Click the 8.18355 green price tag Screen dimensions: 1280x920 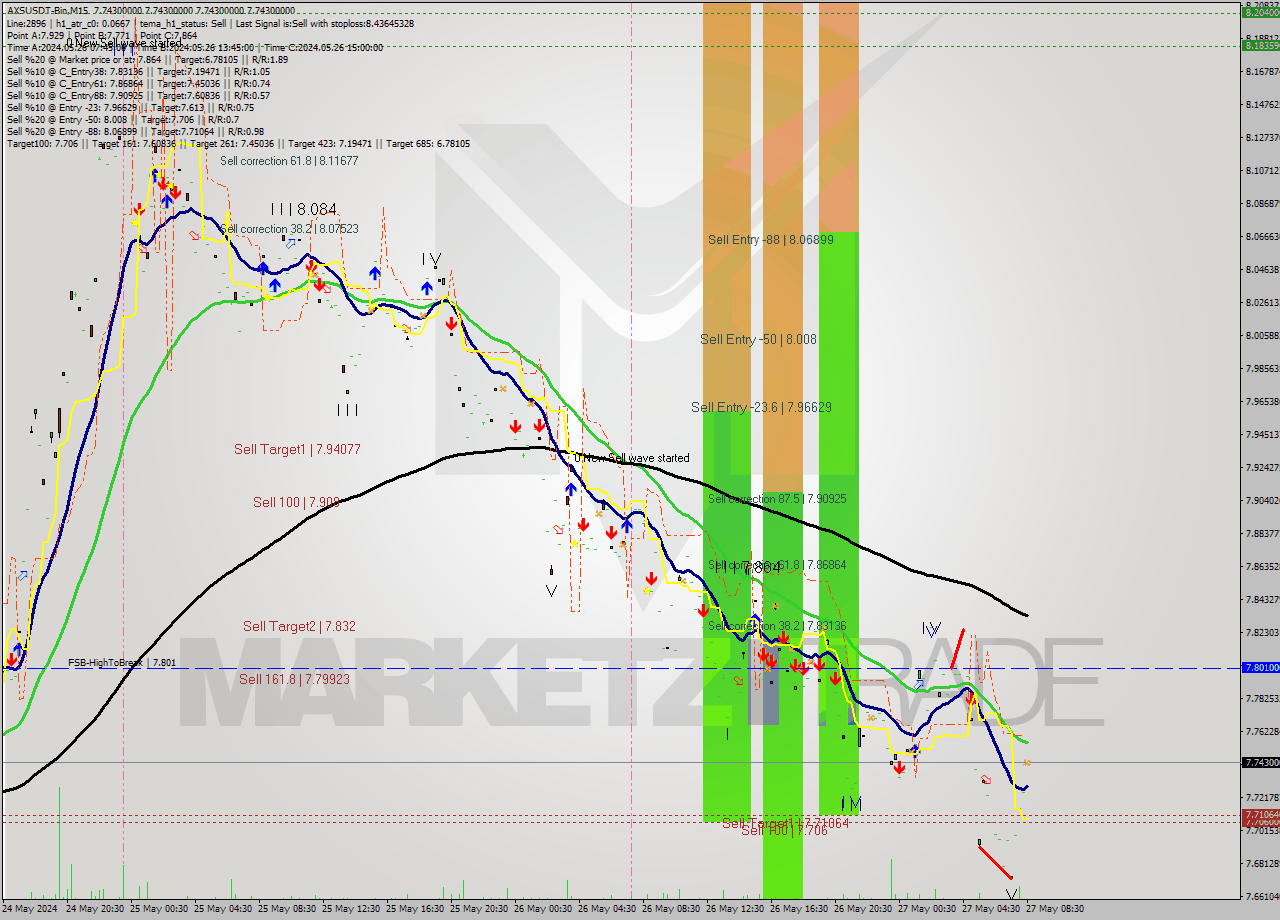click(x=1260, y=45)
